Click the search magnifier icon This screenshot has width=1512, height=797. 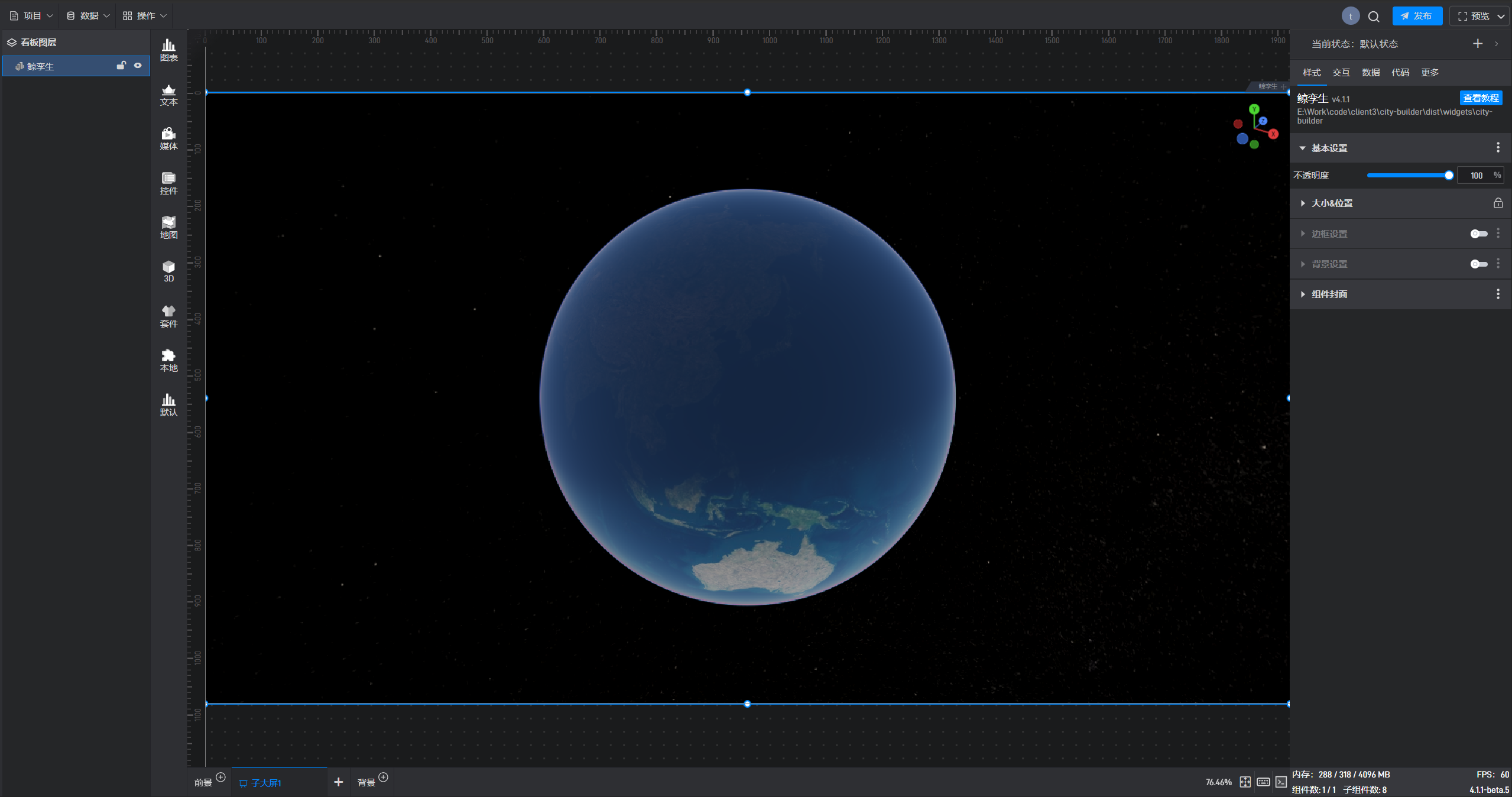(1373, 17)
